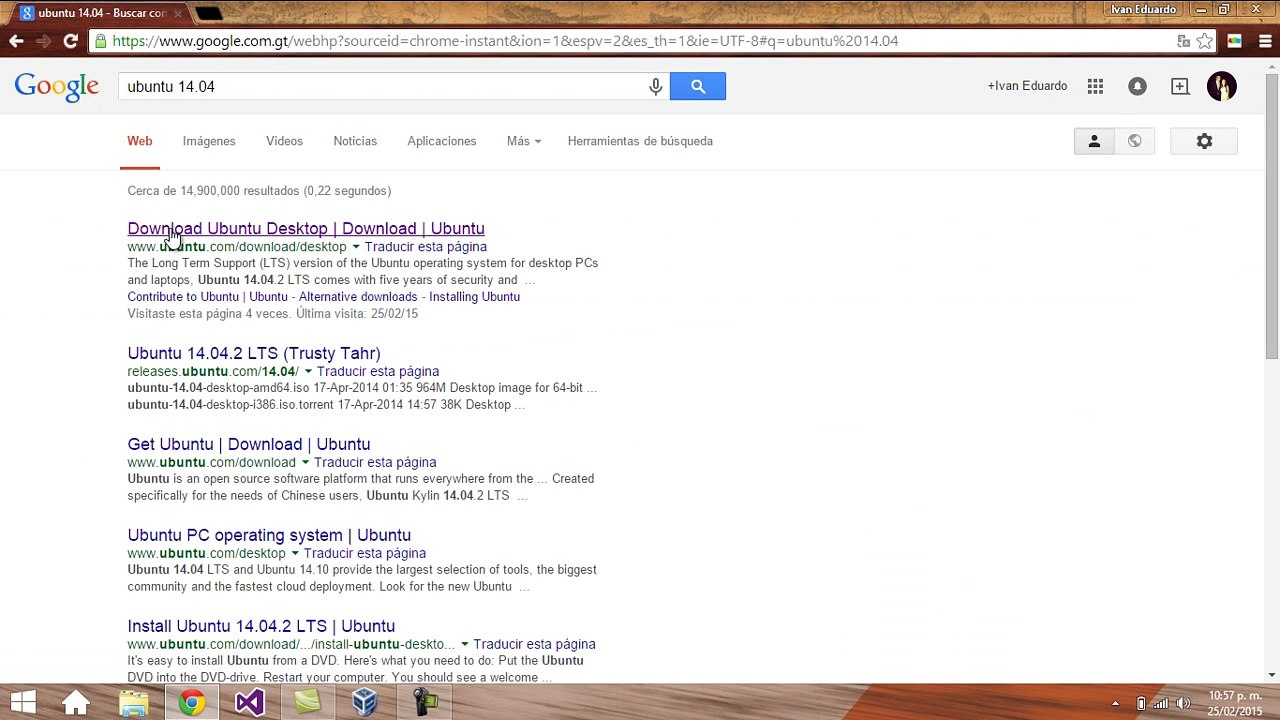Open Herramientas de búsqueda
The image size is (1280, 720).
pos(640,141)
